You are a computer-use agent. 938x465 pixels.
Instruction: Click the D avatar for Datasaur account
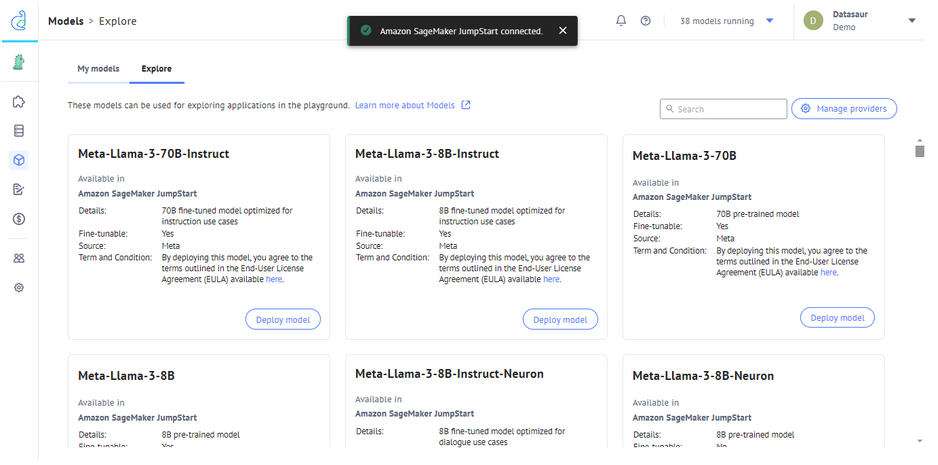click(x=813, y=21)
